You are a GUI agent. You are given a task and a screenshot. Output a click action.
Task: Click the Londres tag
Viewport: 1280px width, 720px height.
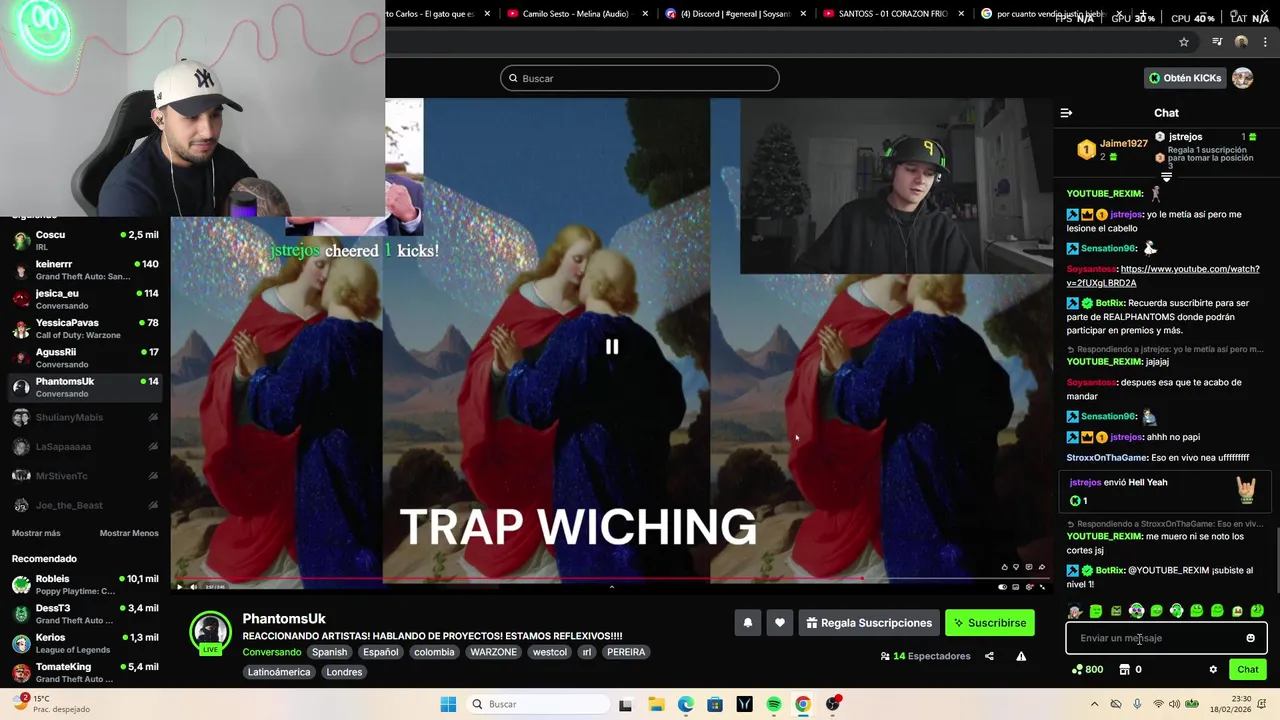pyautogui.click(x=344, y=672)
